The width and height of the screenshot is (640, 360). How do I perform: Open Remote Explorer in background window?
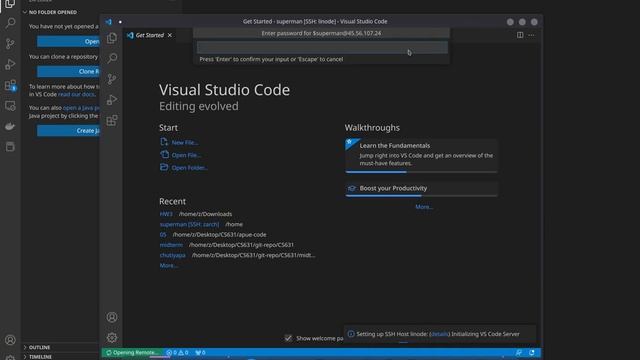coord(10,106)
